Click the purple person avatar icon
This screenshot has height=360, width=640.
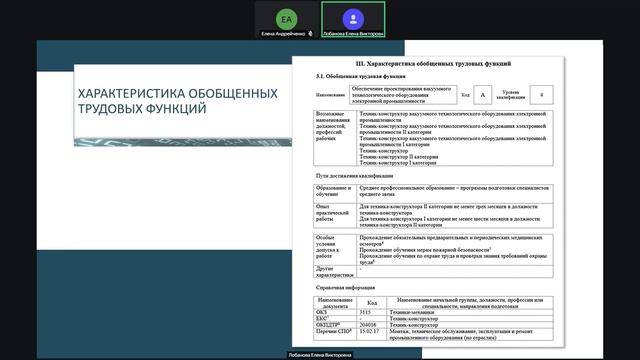point(353,19)
